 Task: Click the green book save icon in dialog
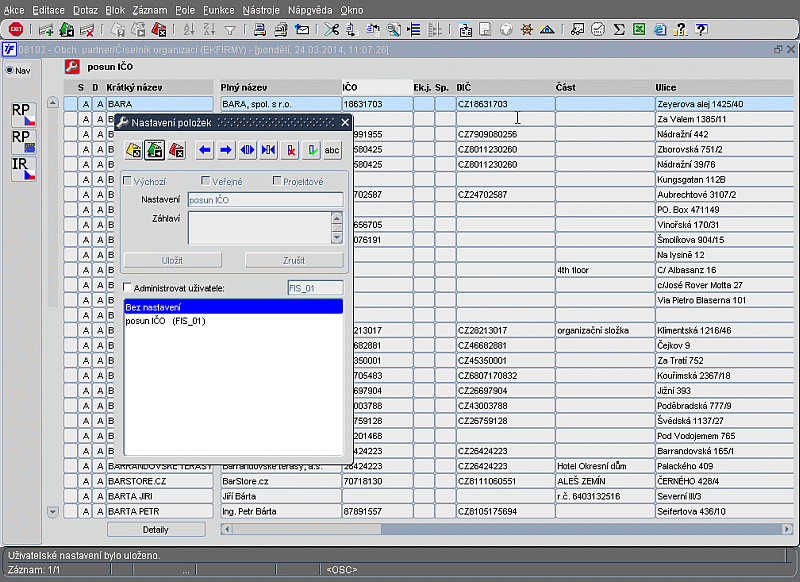pos(155,150)
